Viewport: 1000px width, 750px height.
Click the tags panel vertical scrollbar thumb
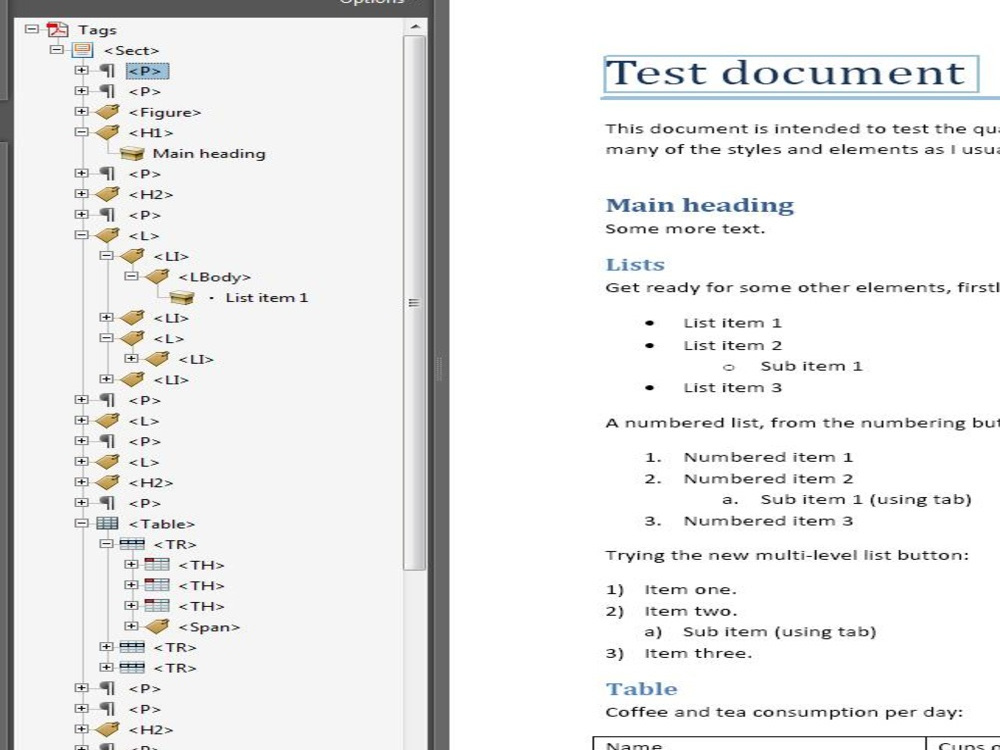[x=415, y=302]
